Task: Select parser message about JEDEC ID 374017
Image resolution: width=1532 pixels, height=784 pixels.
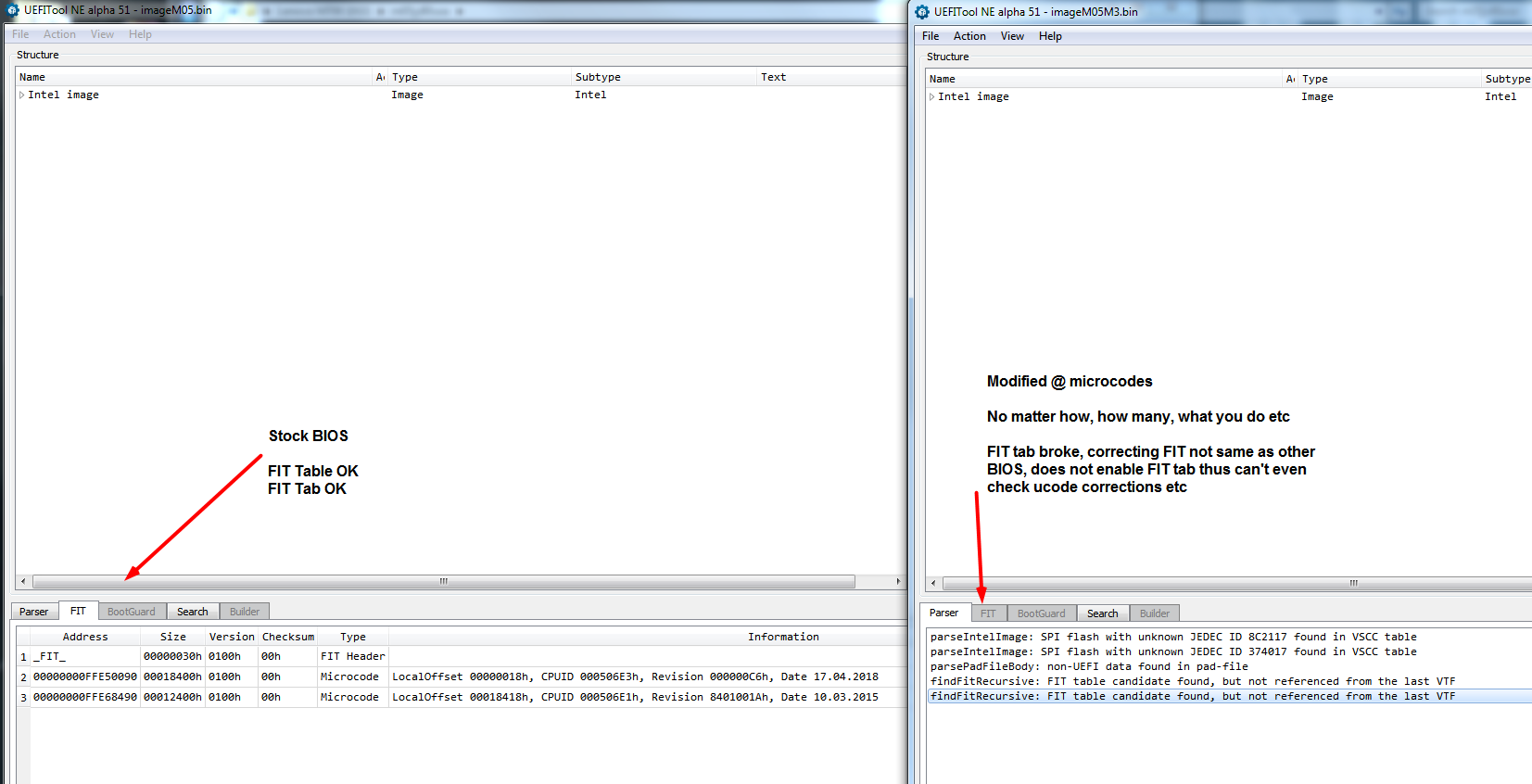Action: pos(1173,651)
